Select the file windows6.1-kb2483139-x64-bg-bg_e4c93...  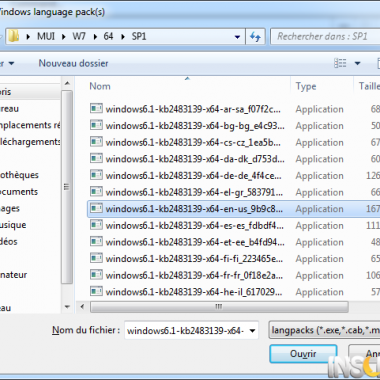click(195, 126)
